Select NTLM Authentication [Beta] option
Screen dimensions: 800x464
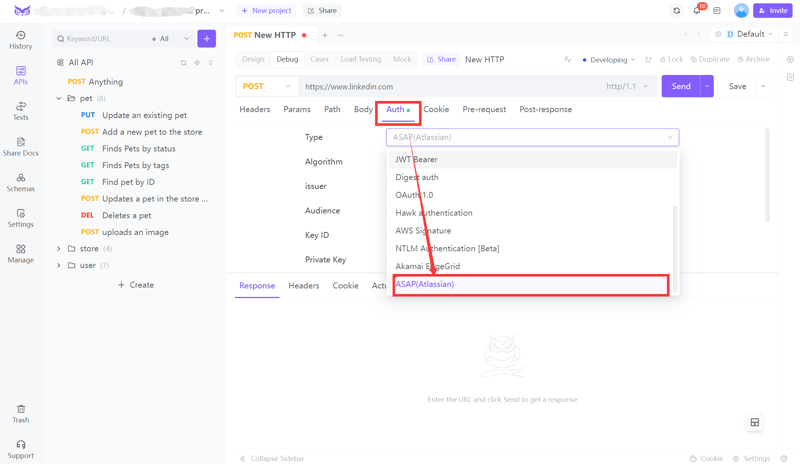tap(532, 249)
